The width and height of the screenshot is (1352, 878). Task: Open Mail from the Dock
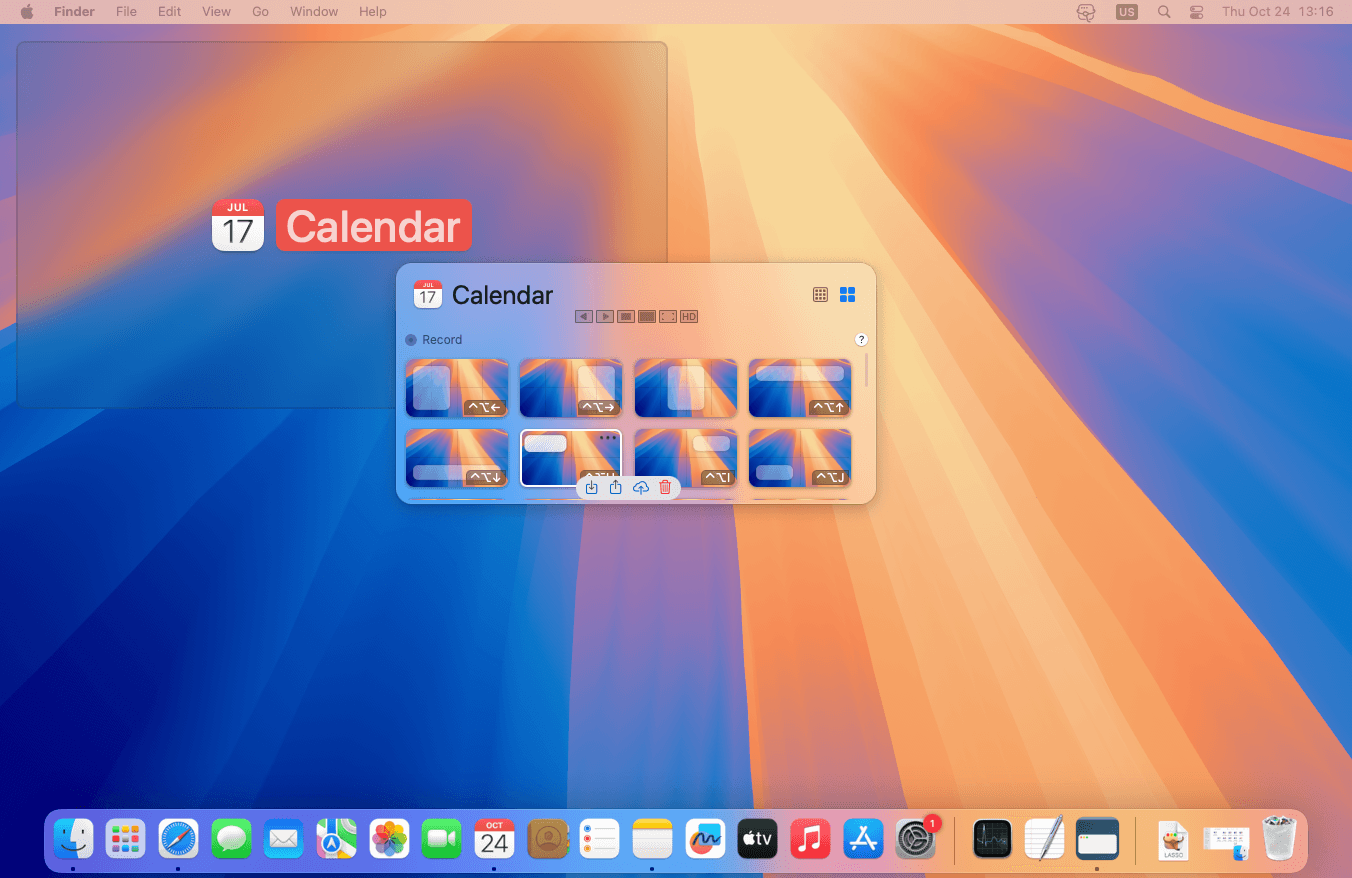tap(284, 839)
